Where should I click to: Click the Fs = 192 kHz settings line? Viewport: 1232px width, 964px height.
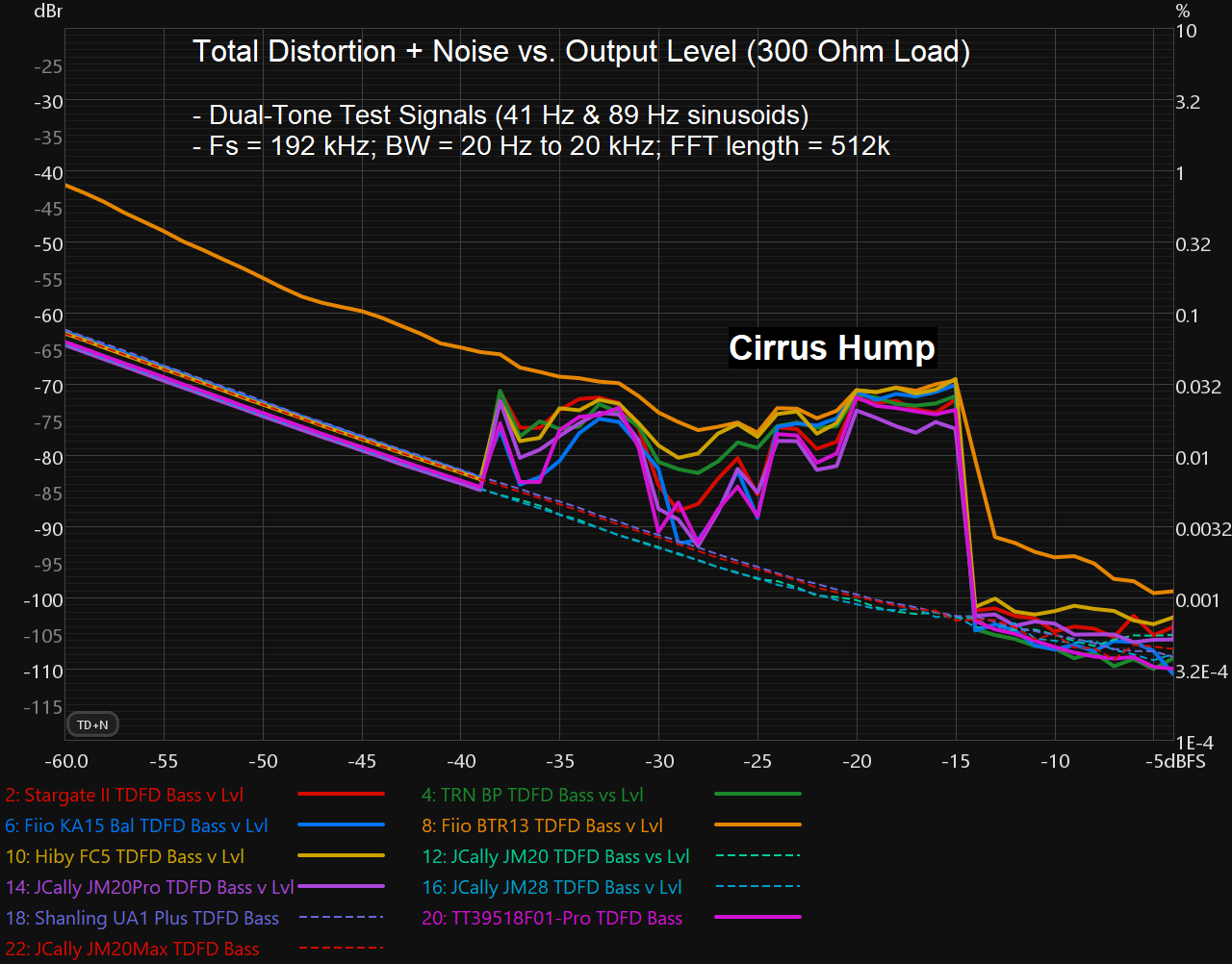(541, 146)
